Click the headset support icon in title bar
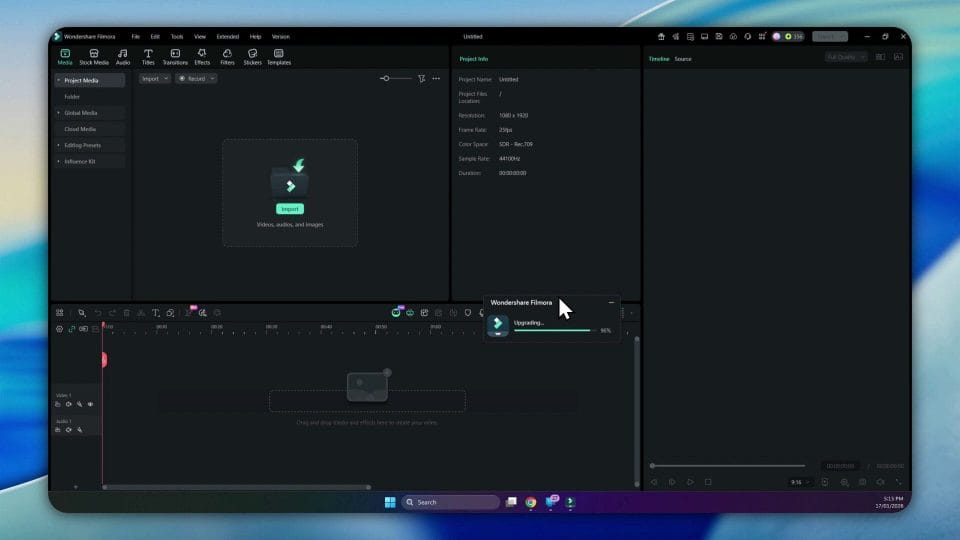This screenshot has height=540, width=960. click(x=748, y=37)
